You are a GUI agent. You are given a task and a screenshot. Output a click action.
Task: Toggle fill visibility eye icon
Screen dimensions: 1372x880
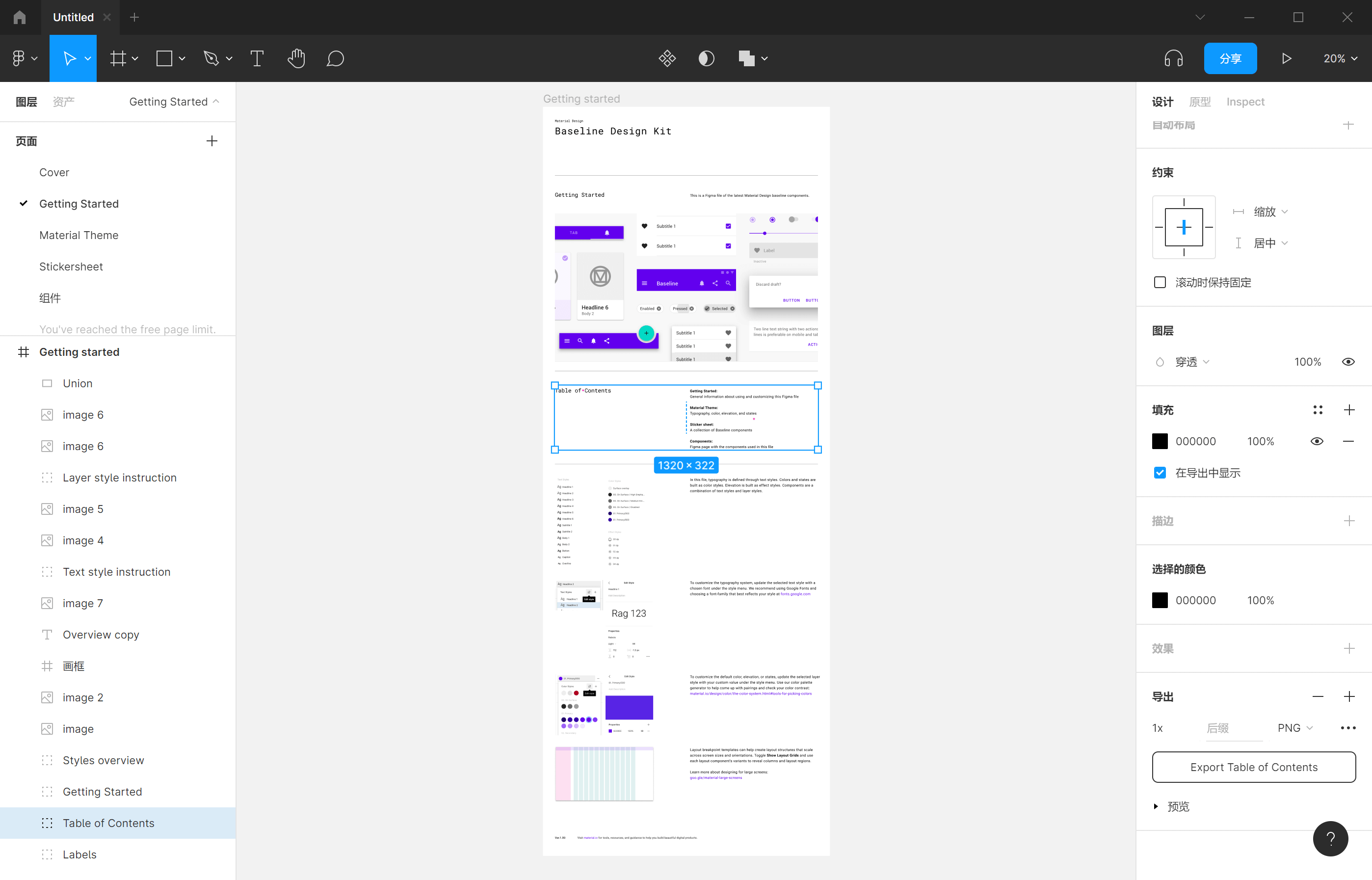tap(1317, 441)
